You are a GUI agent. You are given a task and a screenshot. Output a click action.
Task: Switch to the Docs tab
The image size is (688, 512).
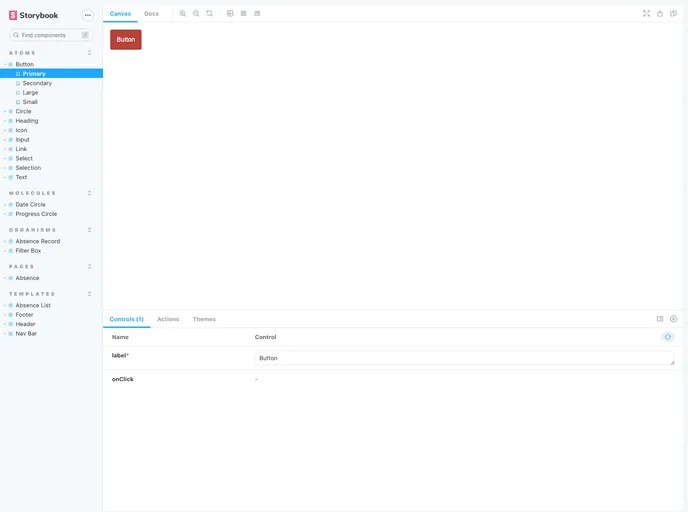click(151, 13)
